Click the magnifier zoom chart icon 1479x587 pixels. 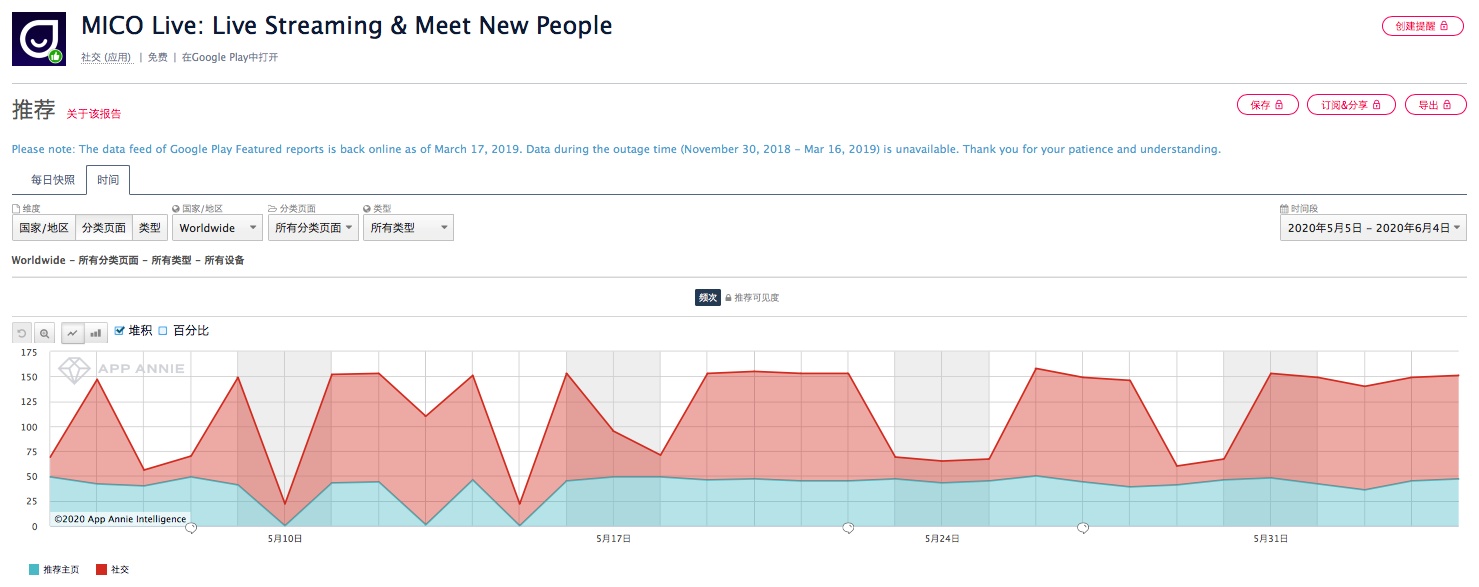tap(45, 333)
